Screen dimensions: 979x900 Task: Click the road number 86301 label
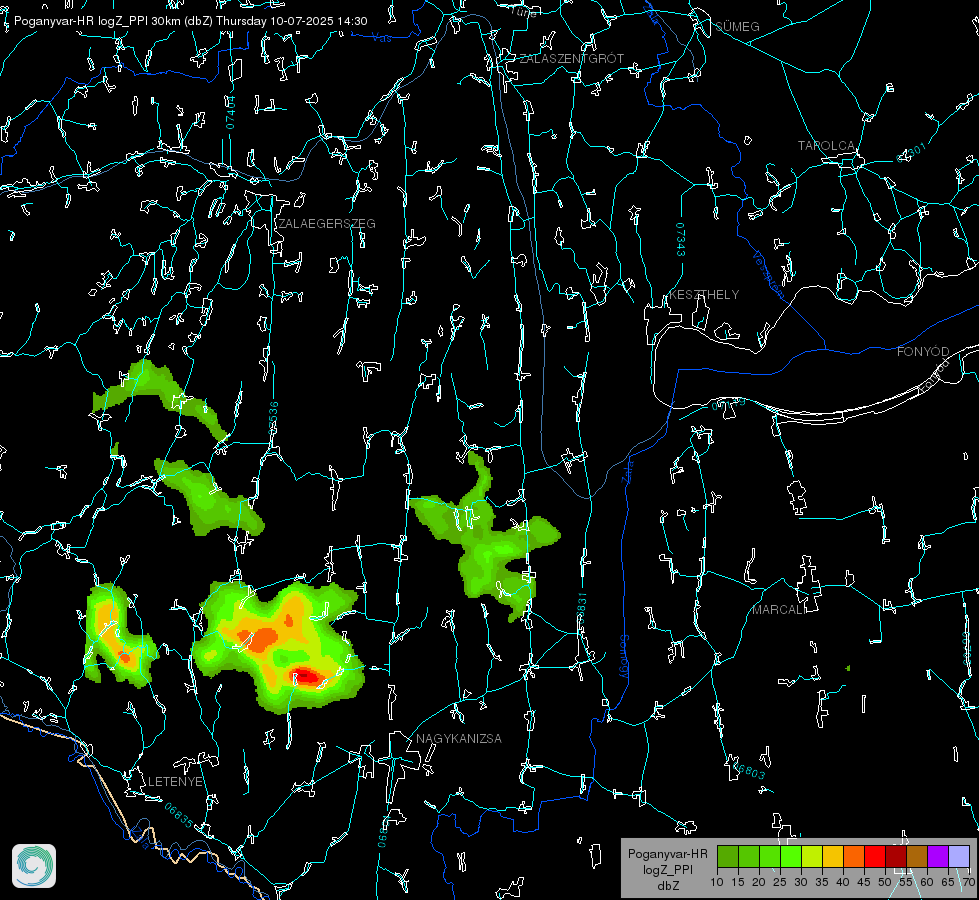[912, 153]
